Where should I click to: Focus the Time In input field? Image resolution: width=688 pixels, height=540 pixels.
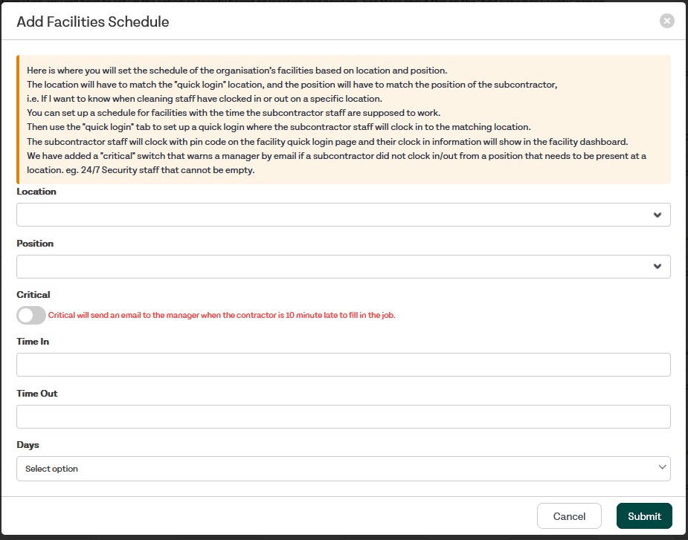point(343,365)
